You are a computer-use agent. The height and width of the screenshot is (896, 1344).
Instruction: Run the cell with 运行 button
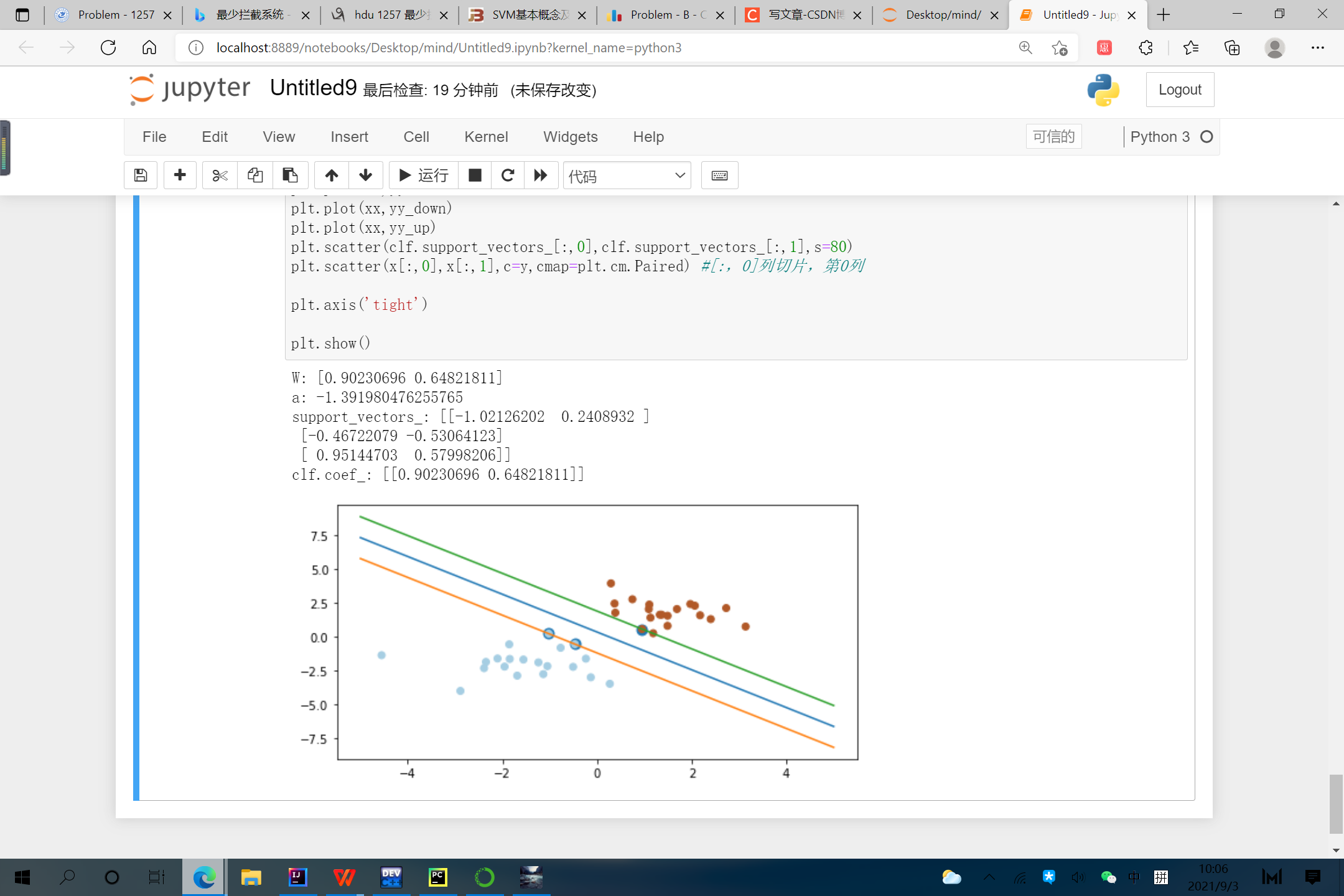pos(424,175)
